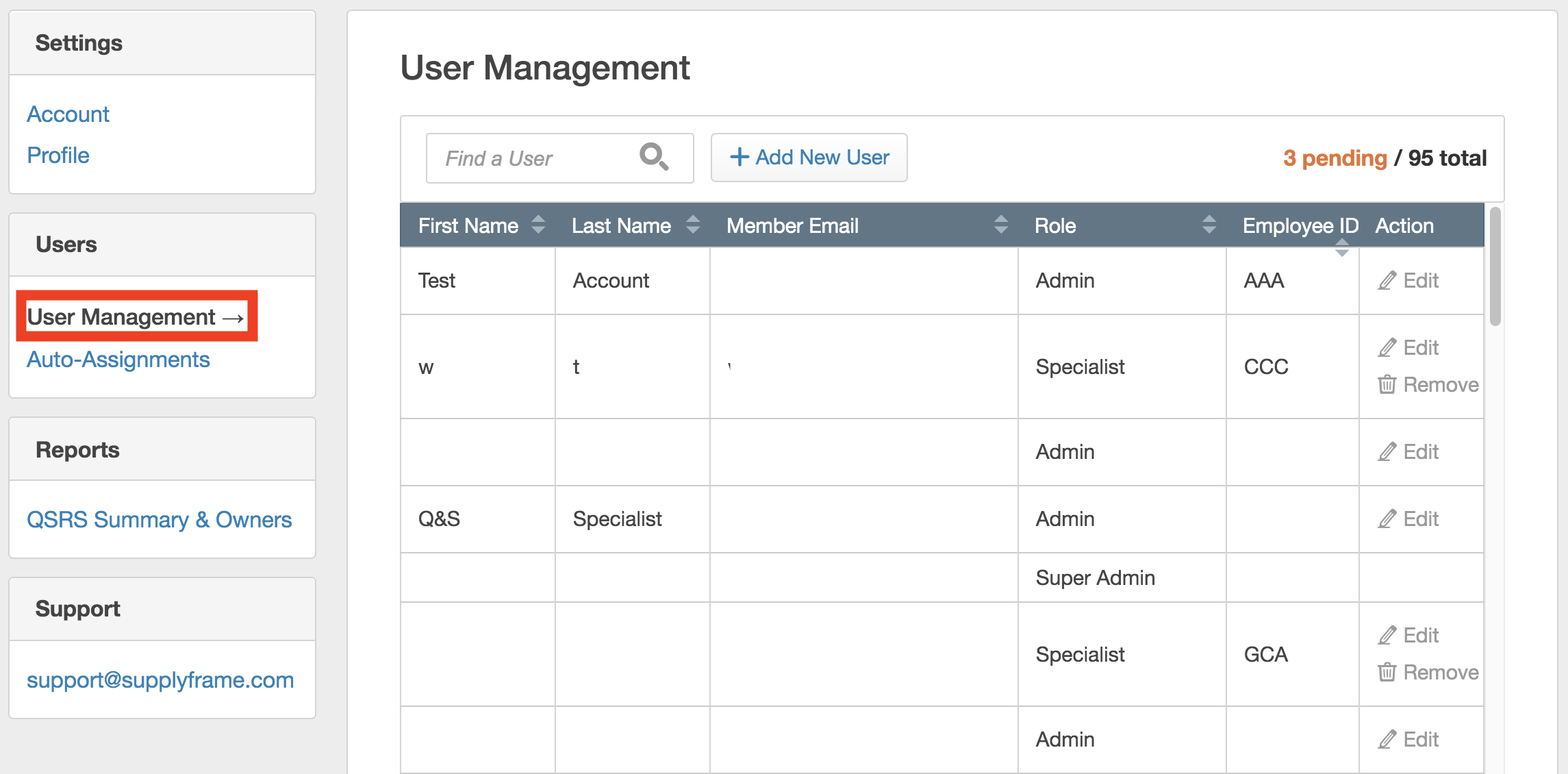
Task: Open the Profile settings link
Action: tap(58, 155)
